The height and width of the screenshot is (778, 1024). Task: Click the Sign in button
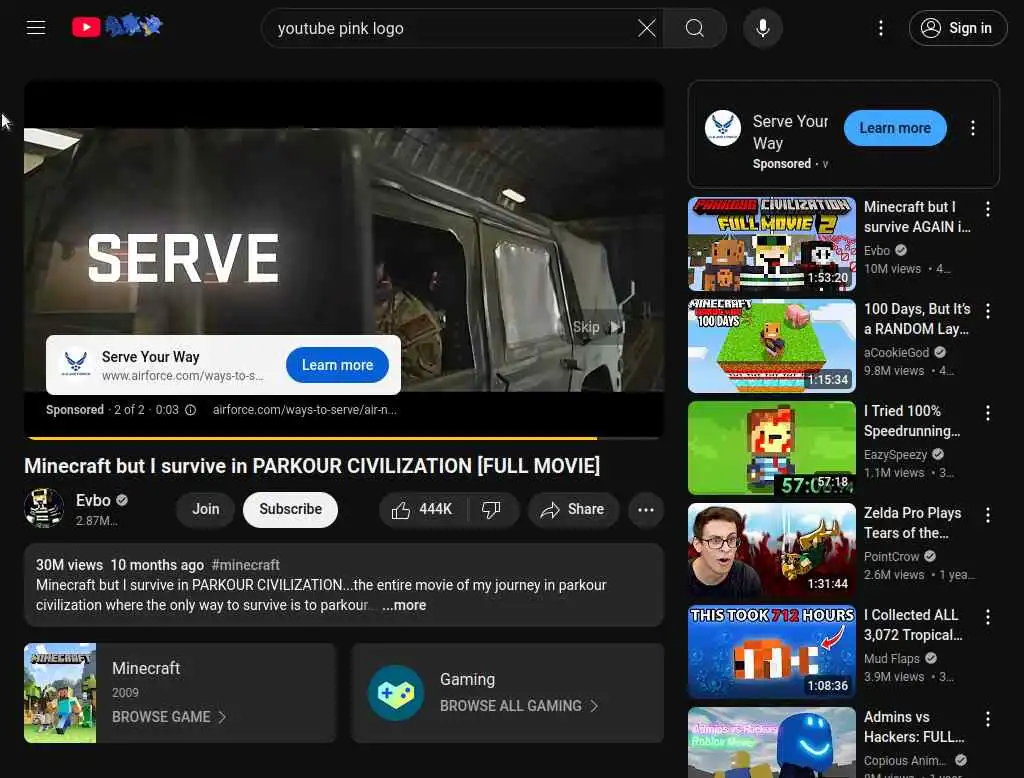[957, 28]
